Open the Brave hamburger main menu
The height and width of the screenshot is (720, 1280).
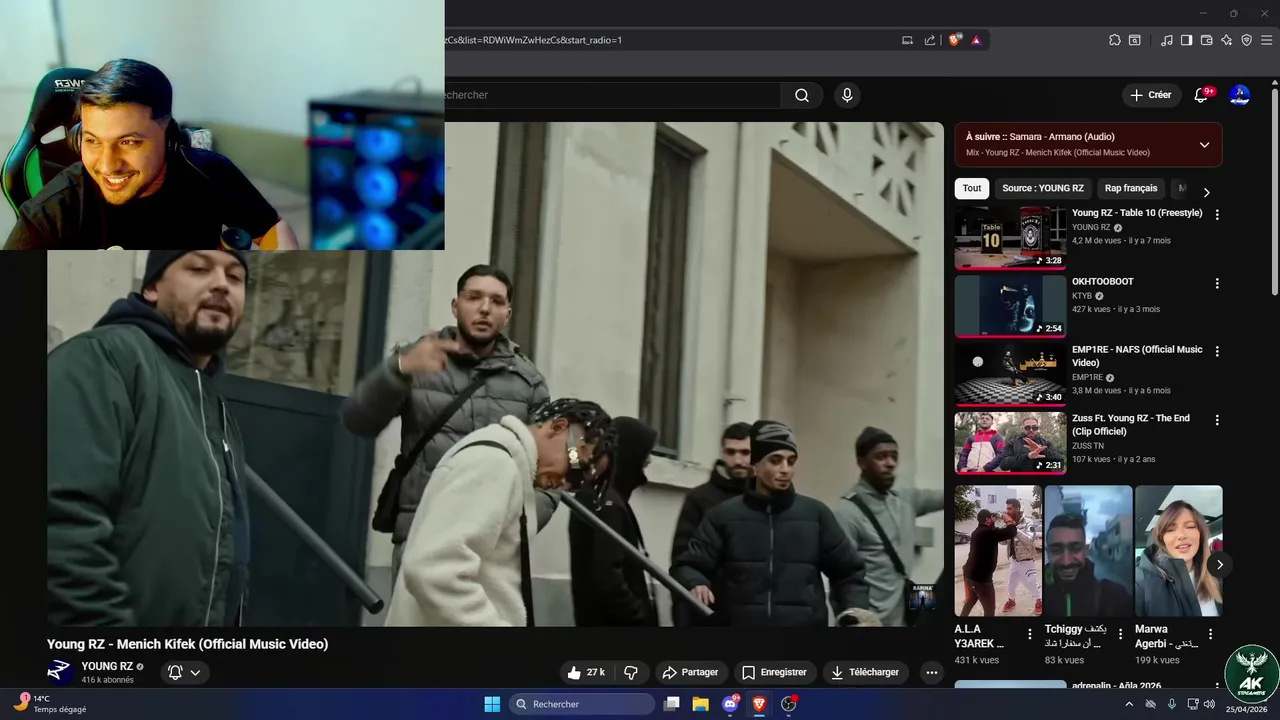(x=1268, y=40)
